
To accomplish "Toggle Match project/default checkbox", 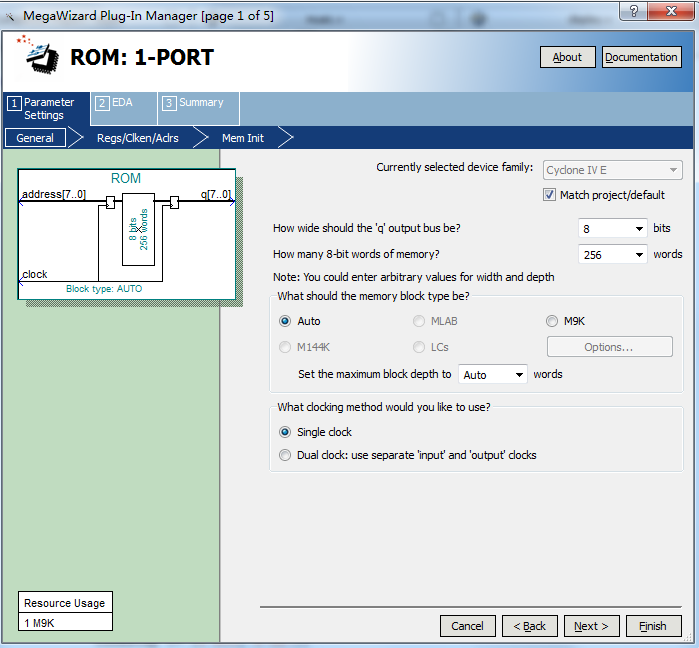I will [549, 195].
